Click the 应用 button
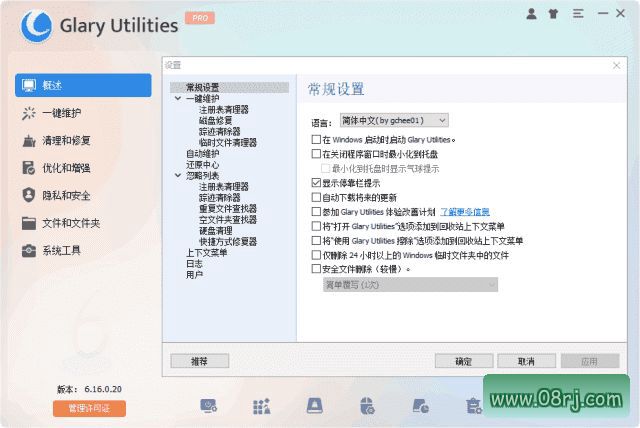Viewport: 640px width, 428px height. coord(590,361)
